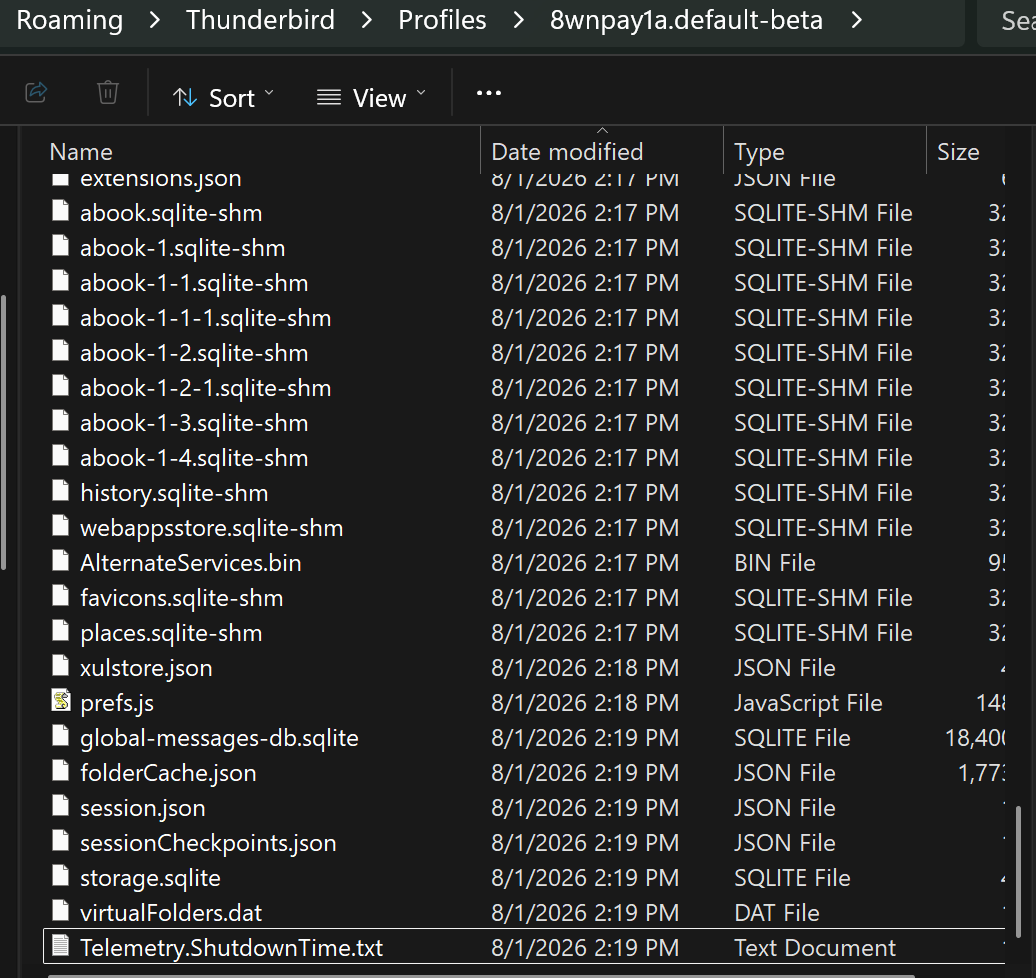Viewport: 1036px width, 978px height.
Task: Select the webappsstore.sqlite-shm file icon
Action: 61,527
